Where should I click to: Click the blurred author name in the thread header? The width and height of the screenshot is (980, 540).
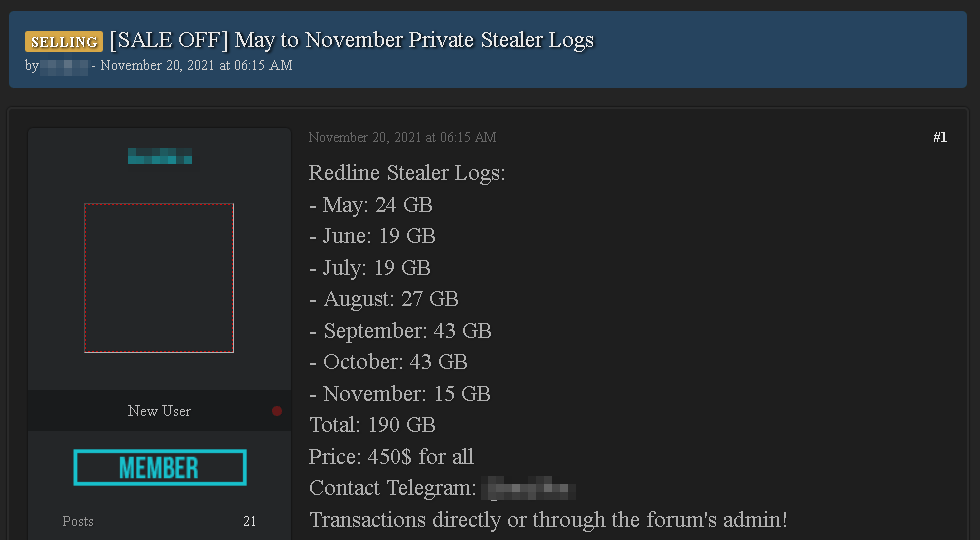point(65,66)
